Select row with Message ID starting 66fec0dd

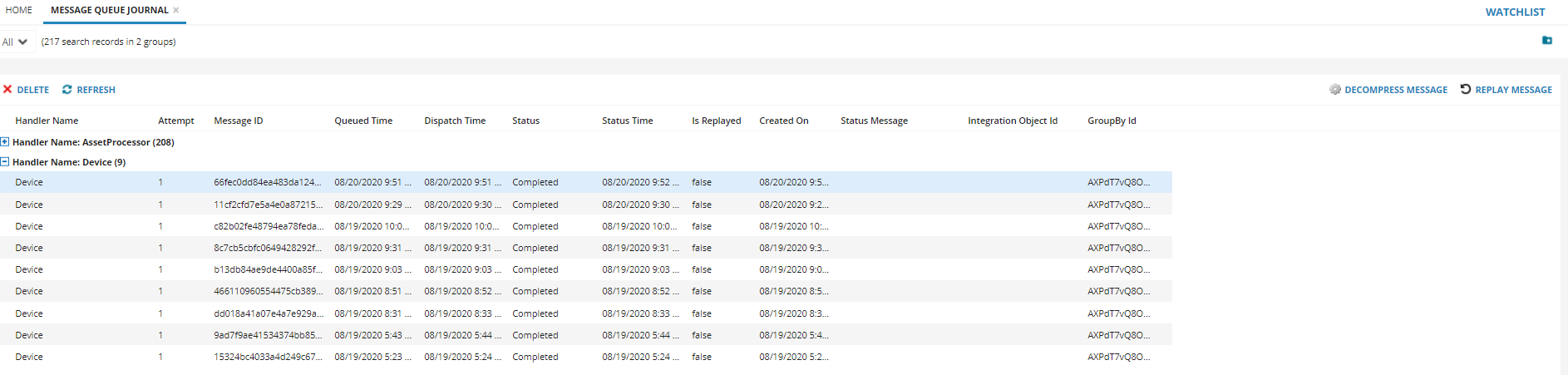[x=267, y=182]
